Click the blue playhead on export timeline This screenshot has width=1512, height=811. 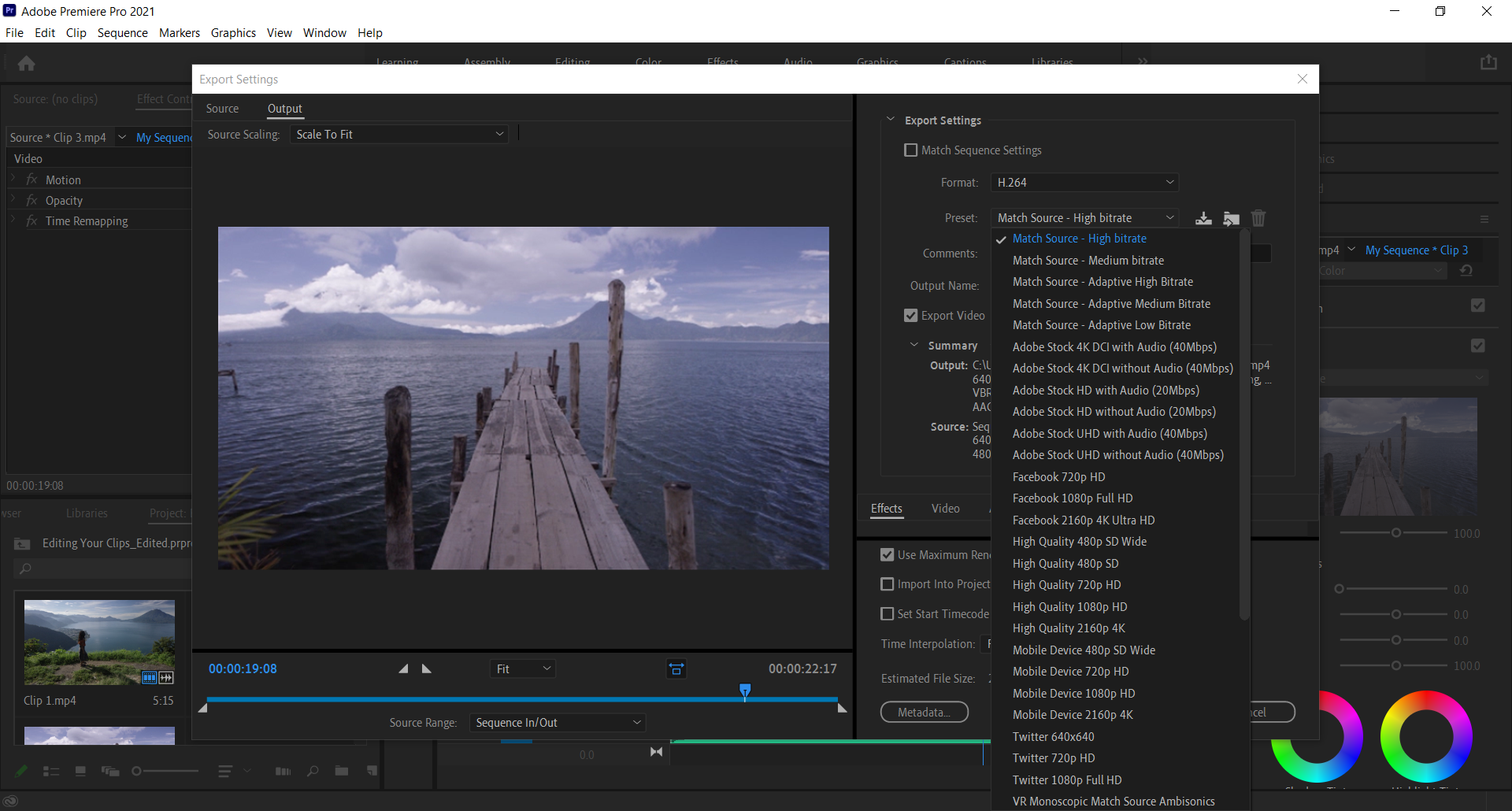click(x=745, y=691)
